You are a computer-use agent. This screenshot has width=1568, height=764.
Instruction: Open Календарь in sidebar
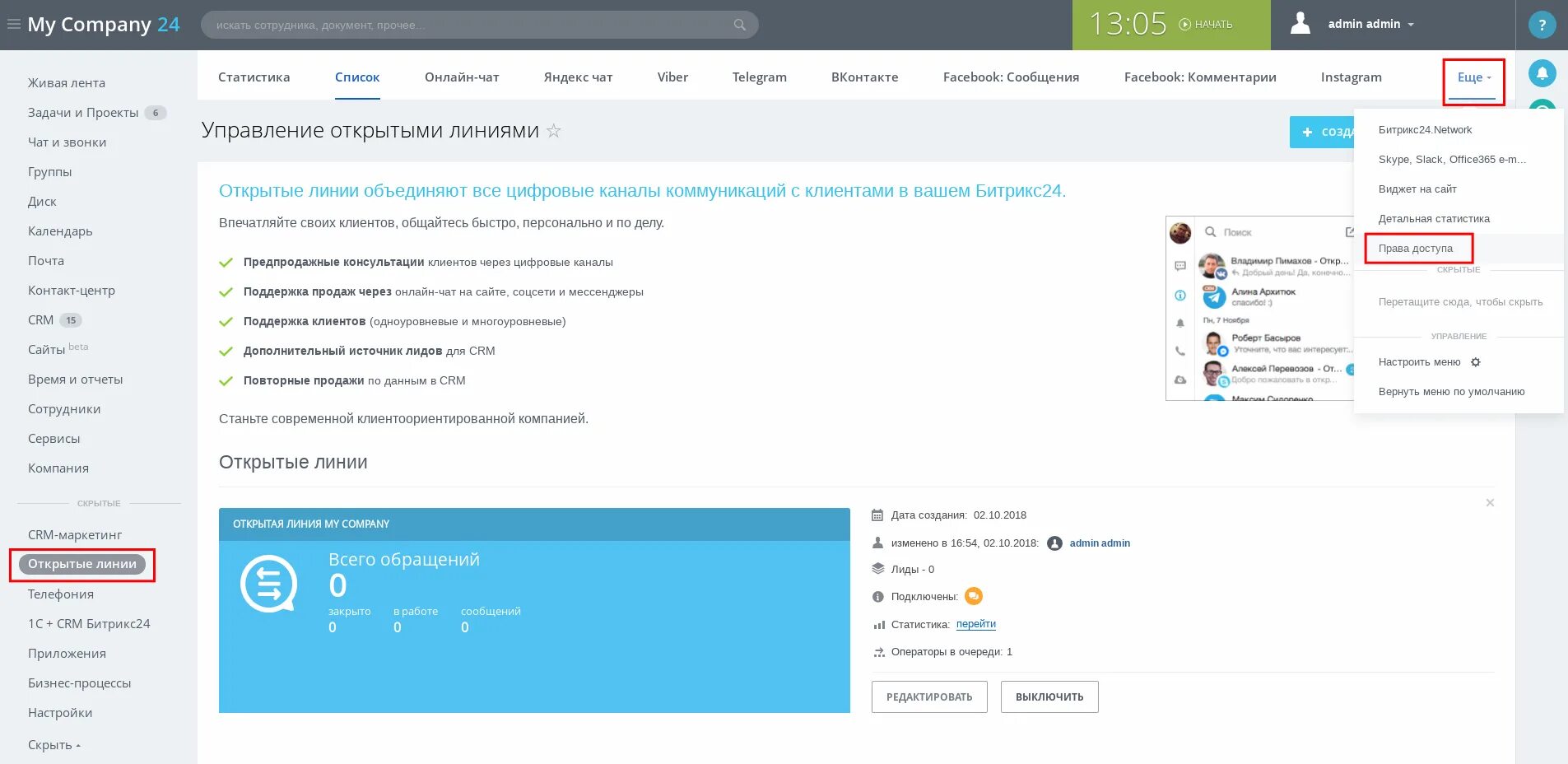(60, 231)
